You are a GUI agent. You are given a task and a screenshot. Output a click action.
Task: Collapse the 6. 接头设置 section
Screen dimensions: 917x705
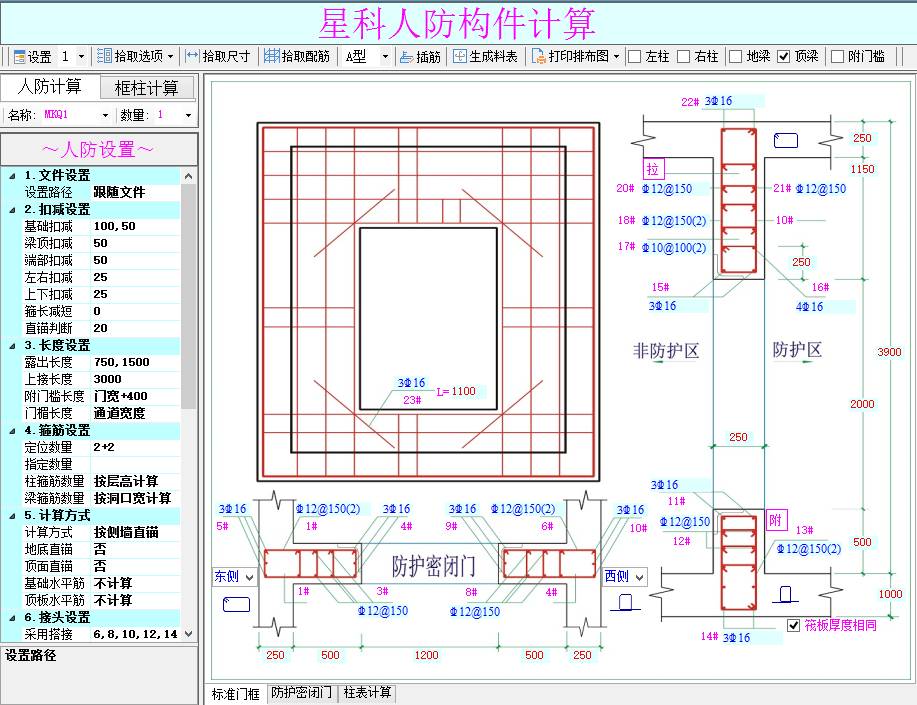(x=12, y=617)
